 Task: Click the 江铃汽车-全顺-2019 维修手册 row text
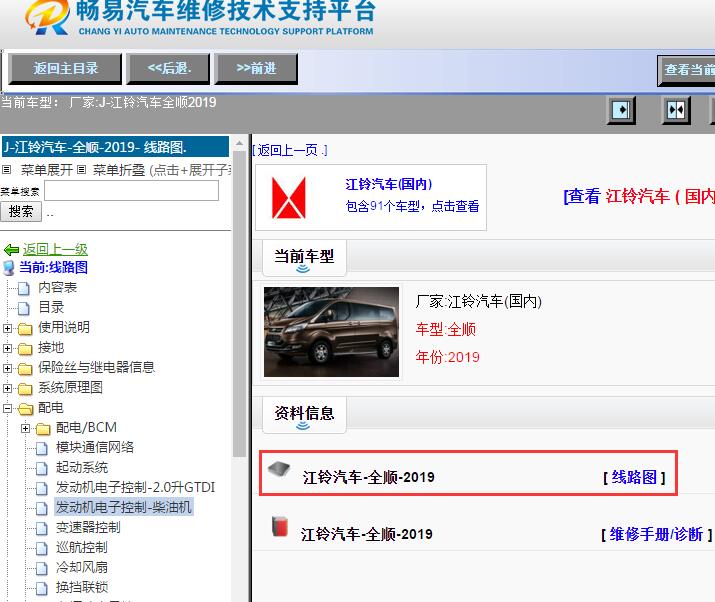pos(367,534)
